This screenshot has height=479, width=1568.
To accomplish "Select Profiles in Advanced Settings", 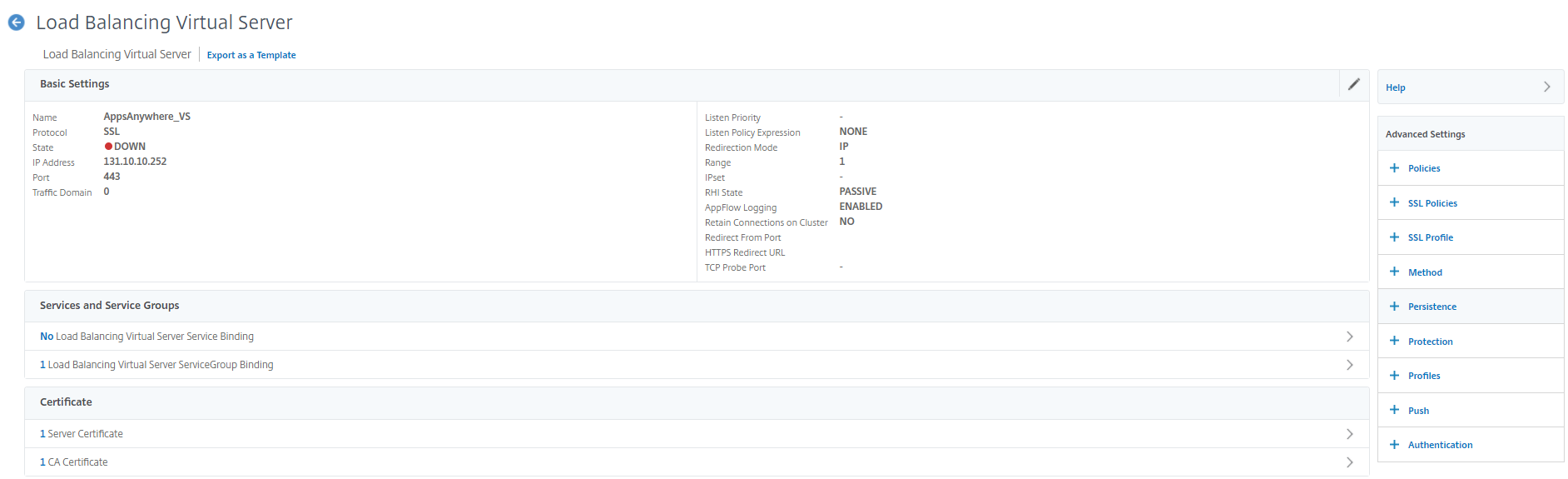I will (x=1423, y=376).
